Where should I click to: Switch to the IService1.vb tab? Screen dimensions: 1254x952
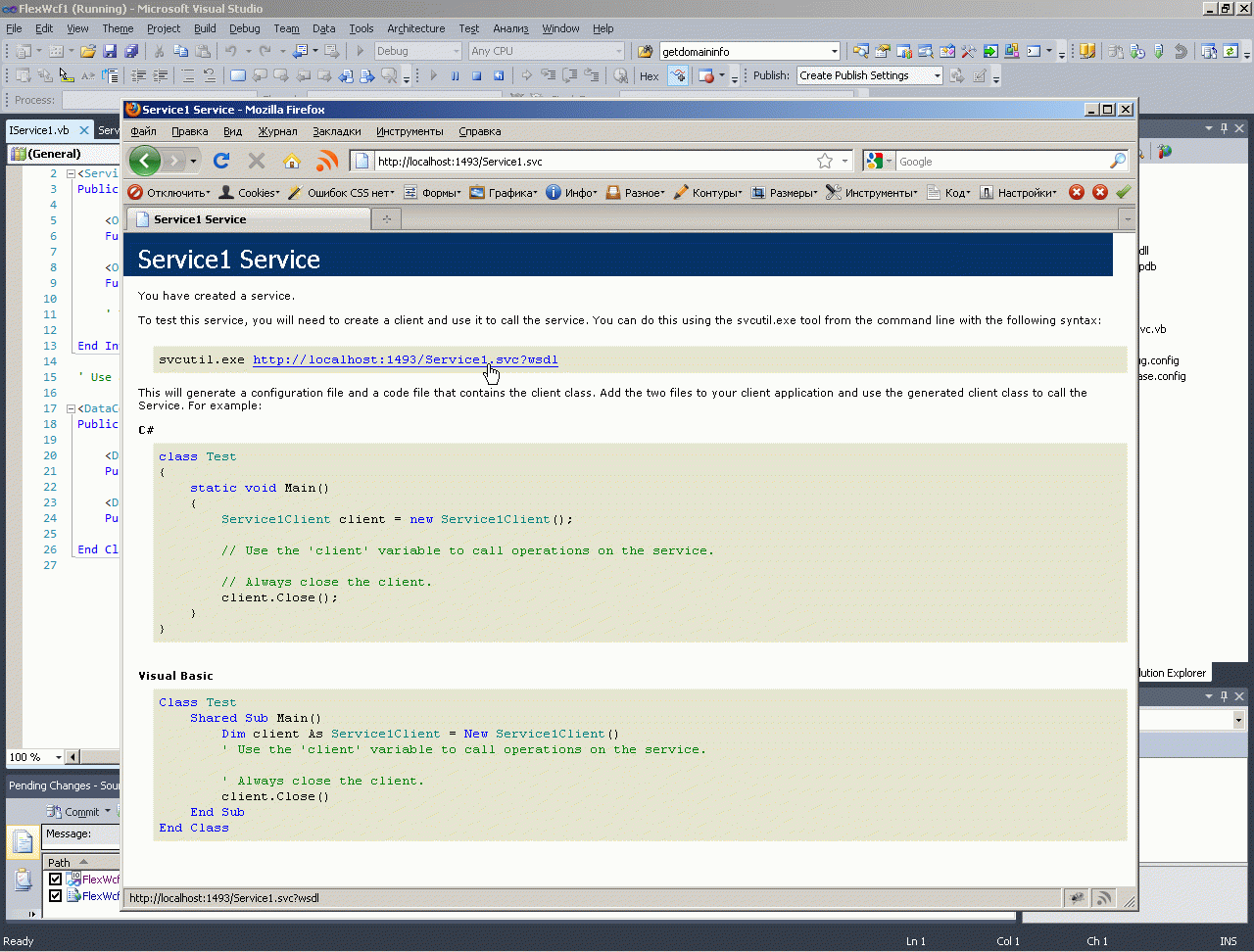pos(39,130)
